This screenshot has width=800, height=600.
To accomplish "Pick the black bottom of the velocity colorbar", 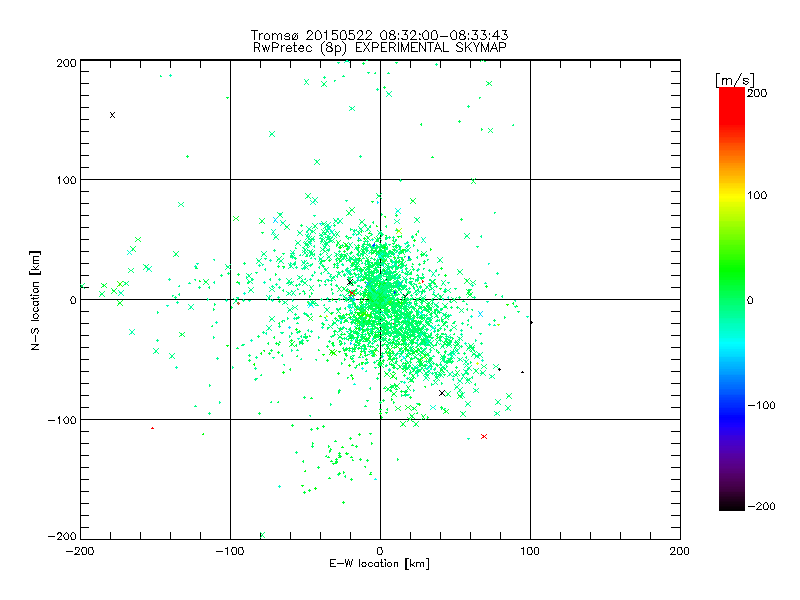I will [732, 504].
